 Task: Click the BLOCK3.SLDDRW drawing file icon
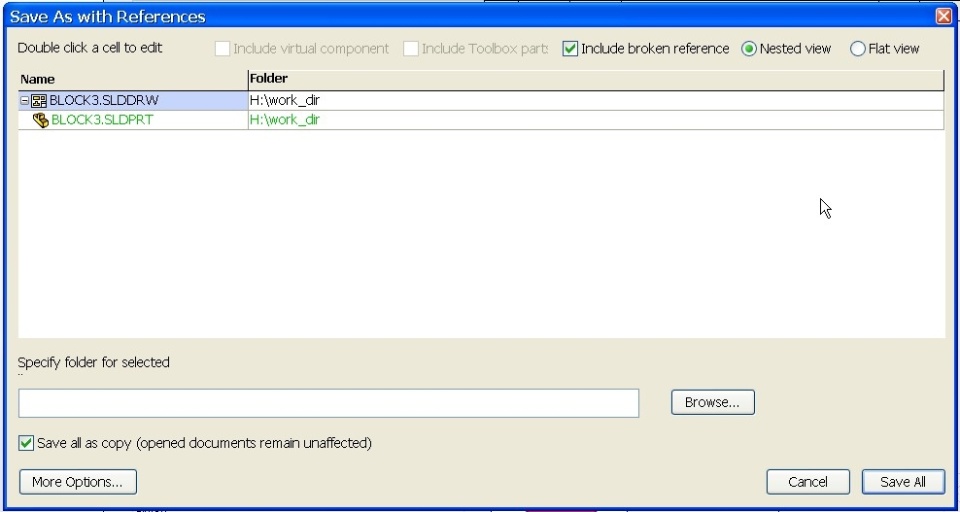39,101
